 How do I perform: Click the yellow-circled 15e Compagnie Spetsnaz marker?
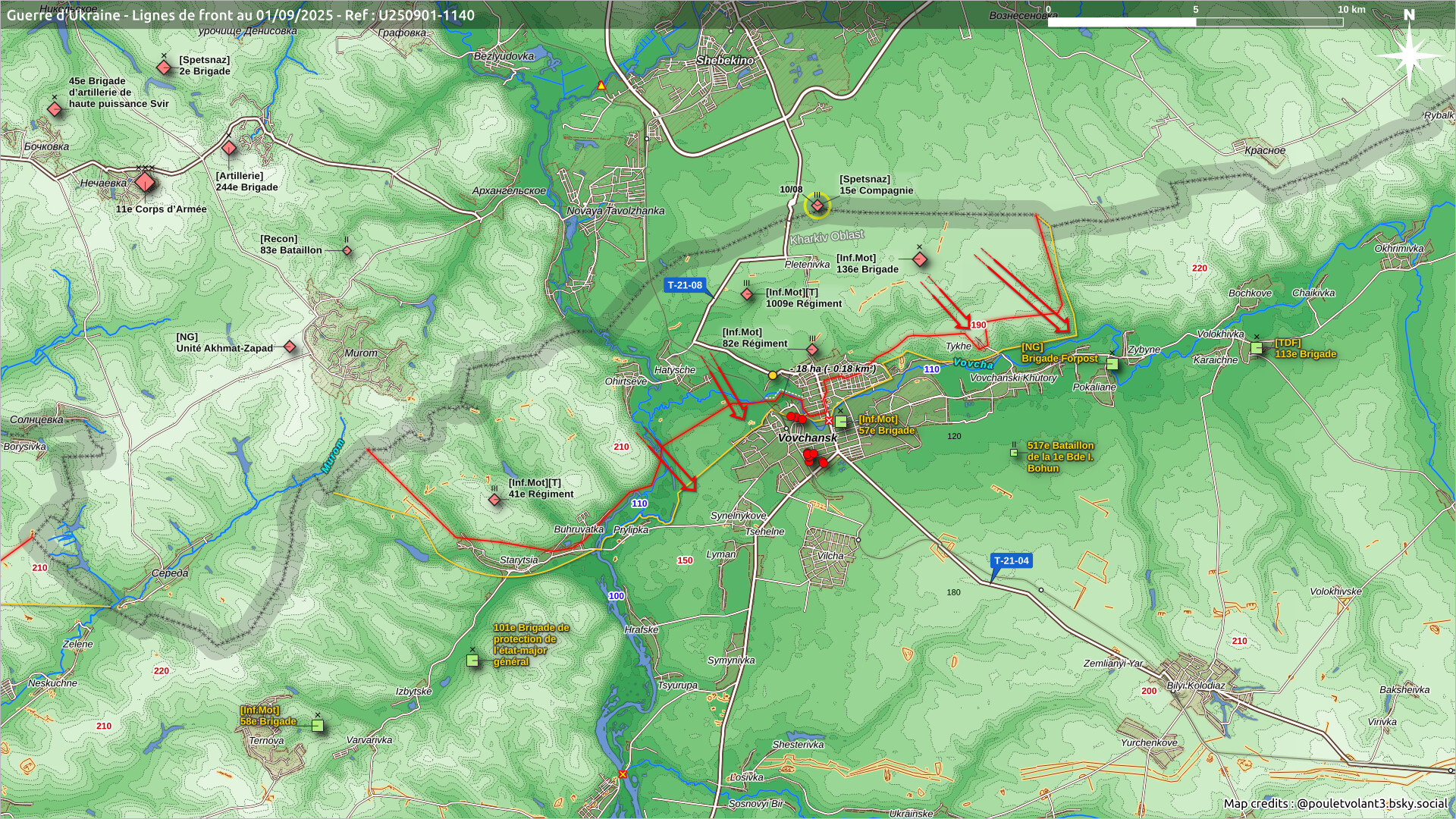tap(817, 206)
